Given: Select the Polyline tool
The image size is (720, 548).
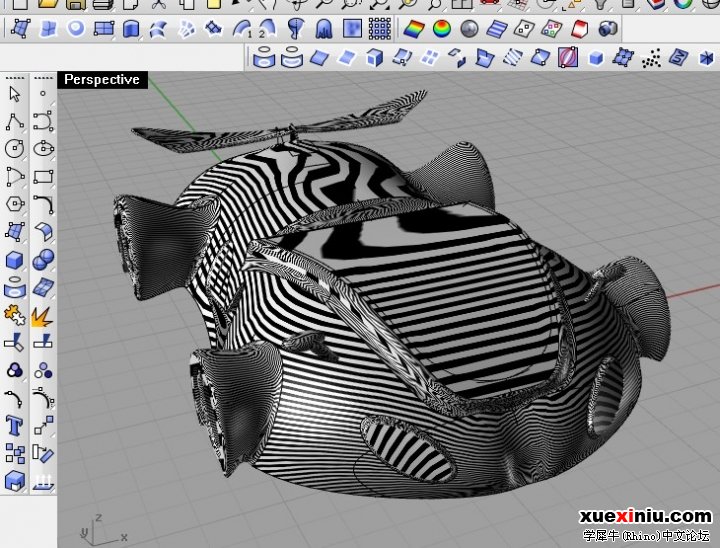Looking at the screenshot, I should [15, 122].
